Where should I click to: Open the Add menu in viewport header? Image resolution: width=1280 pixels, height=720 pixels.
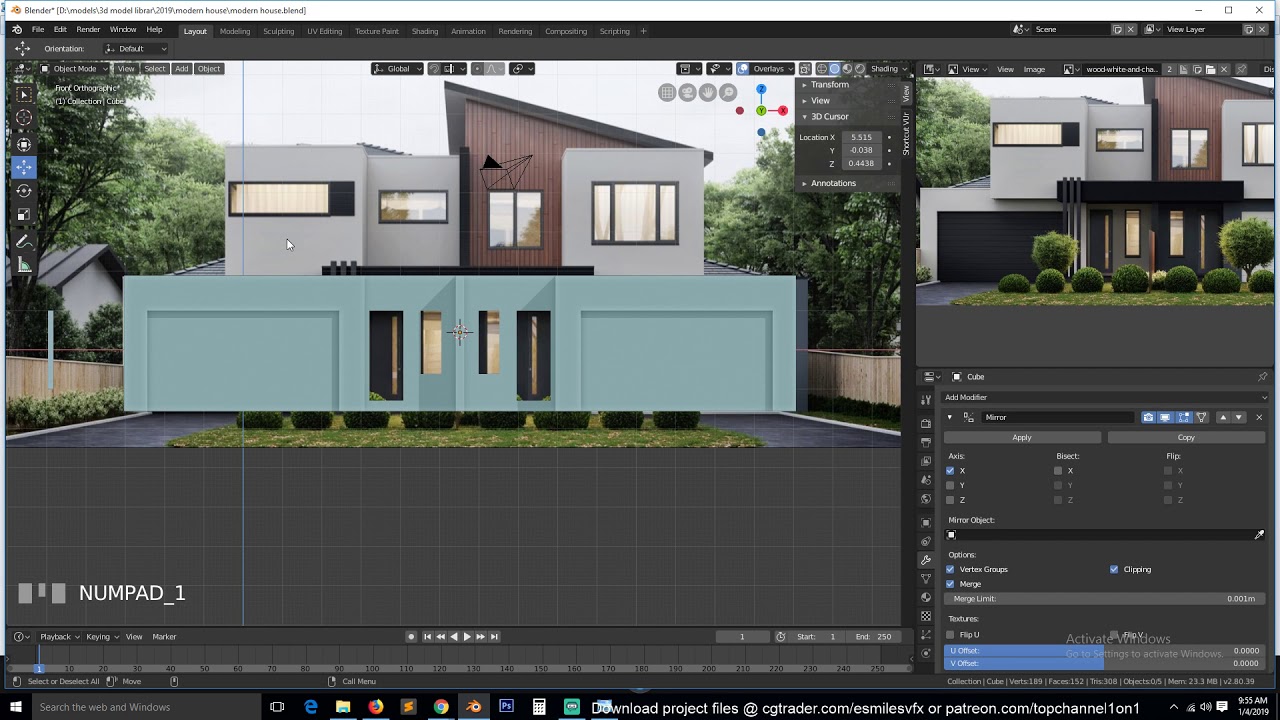pos(181,69)
